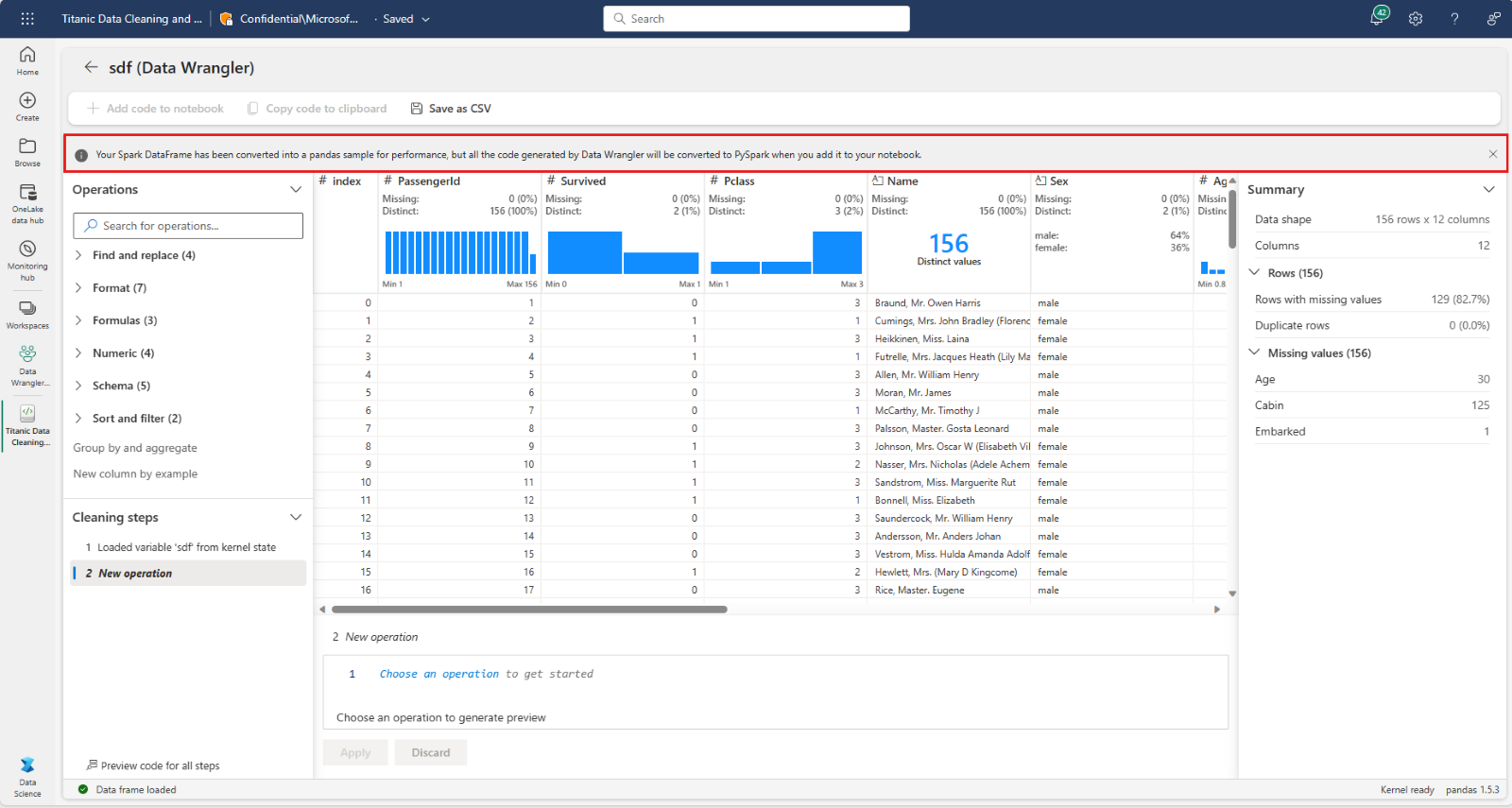Click the info icon in the banner
Image resolution: width=1512 pixels, height=808 pixels.
point(81,155)
